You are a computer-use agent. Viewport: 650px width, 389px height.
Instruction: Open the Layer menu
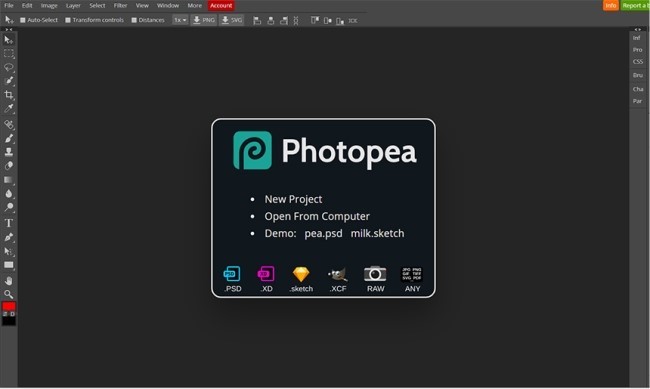click(x=73, y=5)
